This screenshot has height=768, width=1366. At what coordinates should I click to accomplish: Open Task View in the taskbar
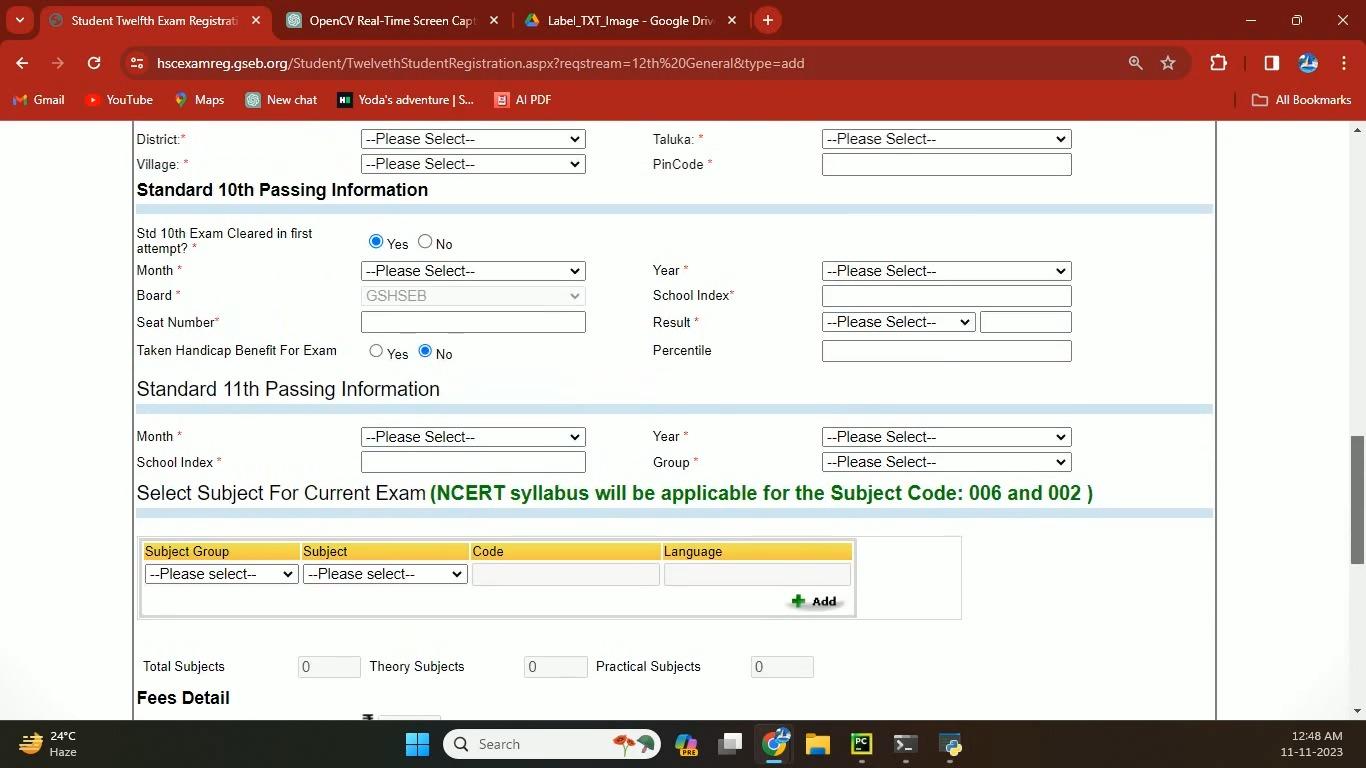tap(730, 744)
